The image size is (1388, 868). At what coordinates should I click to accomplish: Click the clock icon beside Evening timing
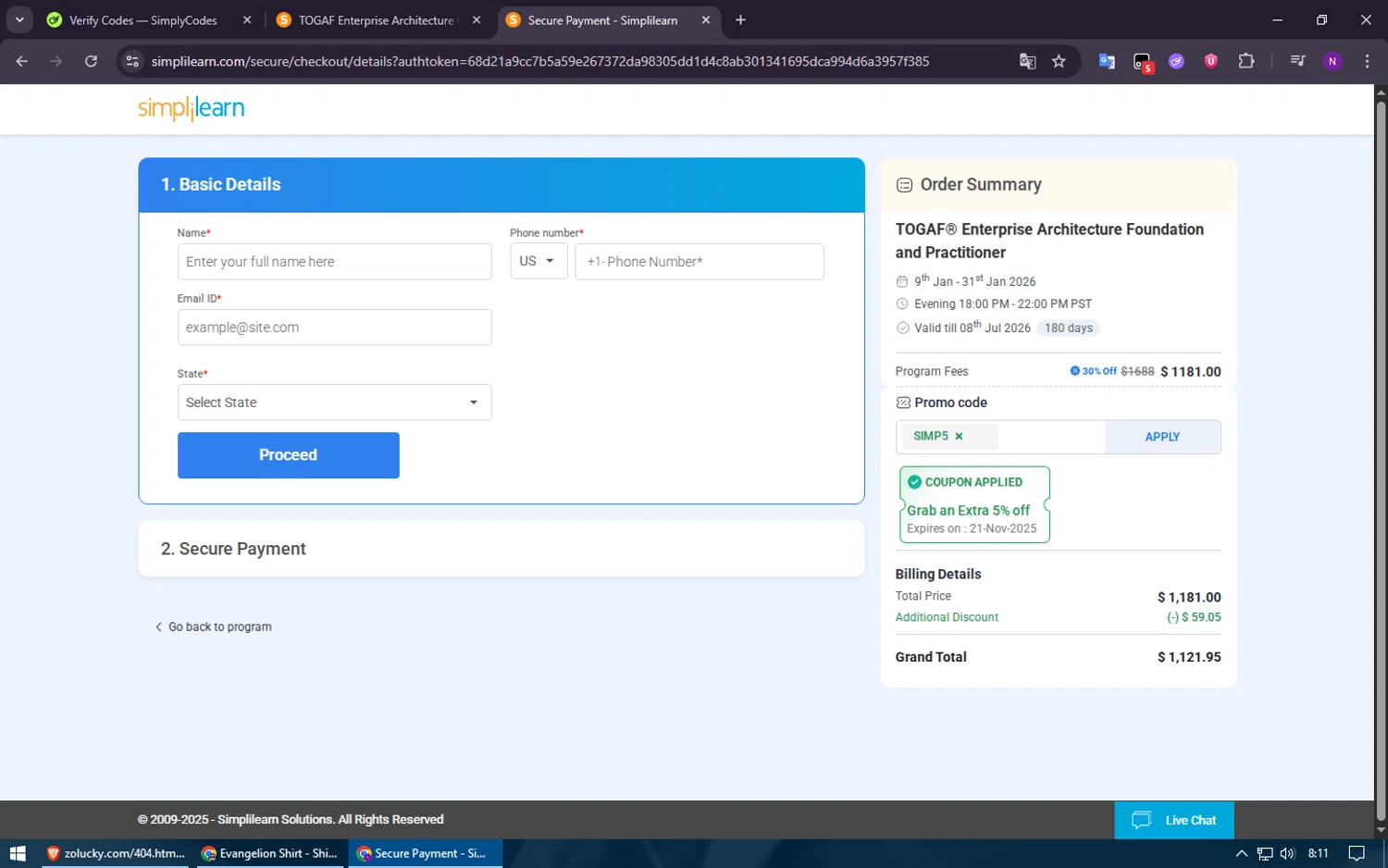(902, 304)
